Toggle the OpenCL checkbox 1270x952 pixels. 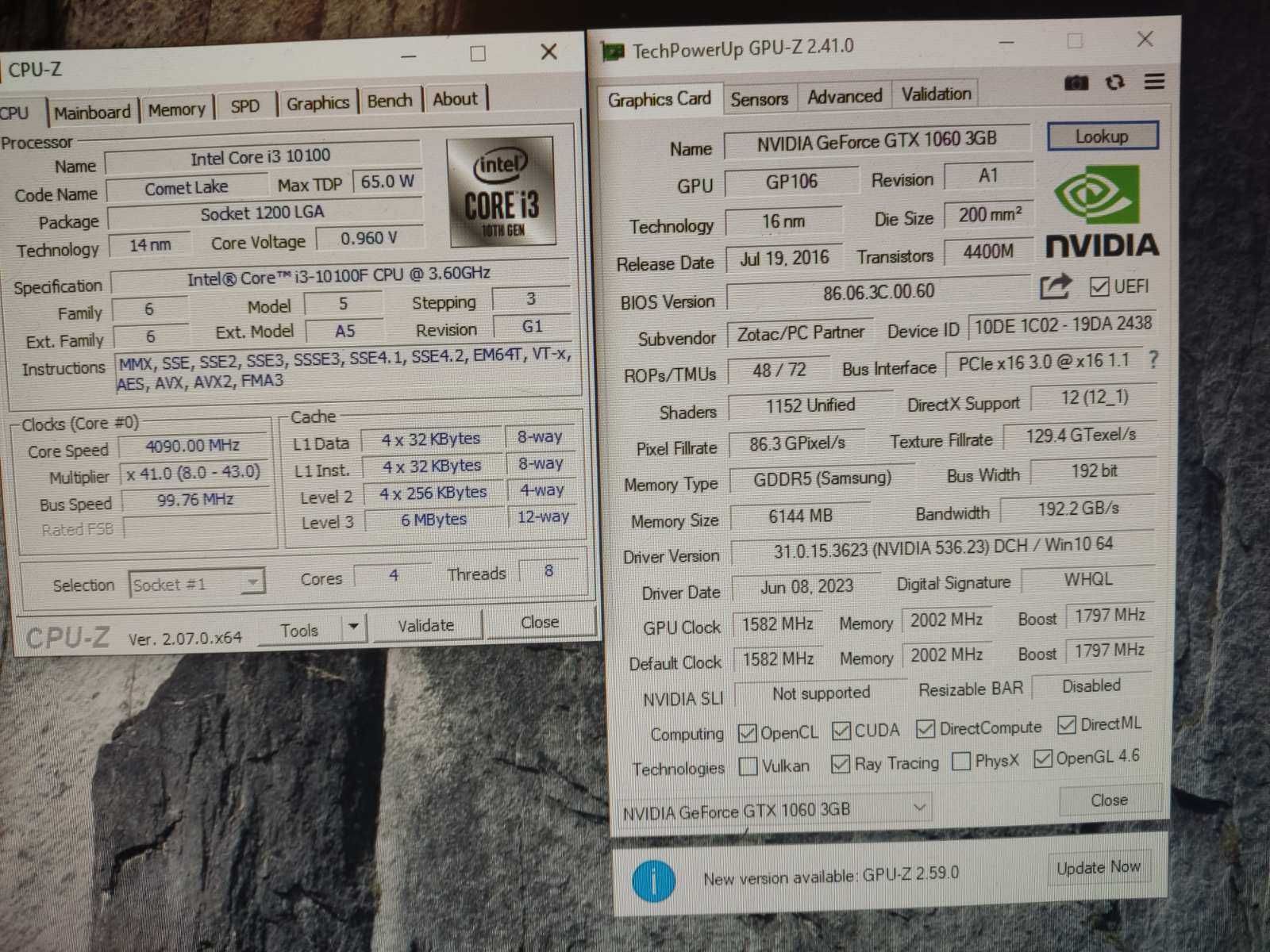(x=747, y=733)
